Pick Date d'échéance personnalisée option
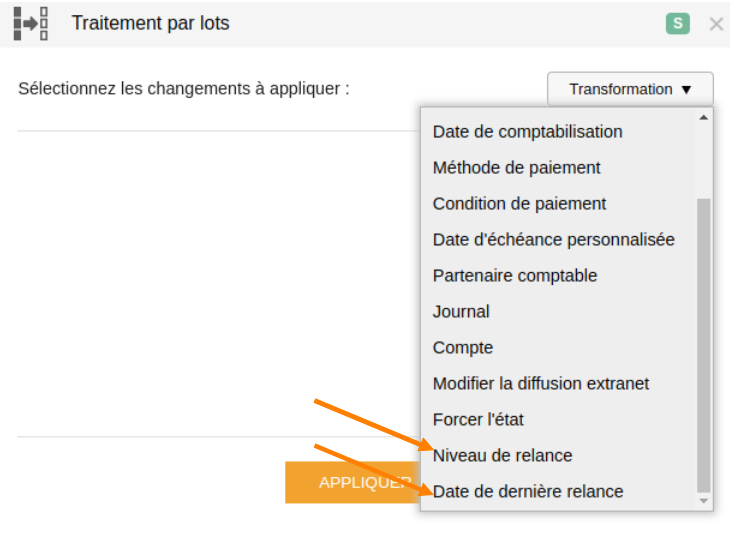Image resolution: width=730 pixels, height=537 pixels. click(554, 239)
